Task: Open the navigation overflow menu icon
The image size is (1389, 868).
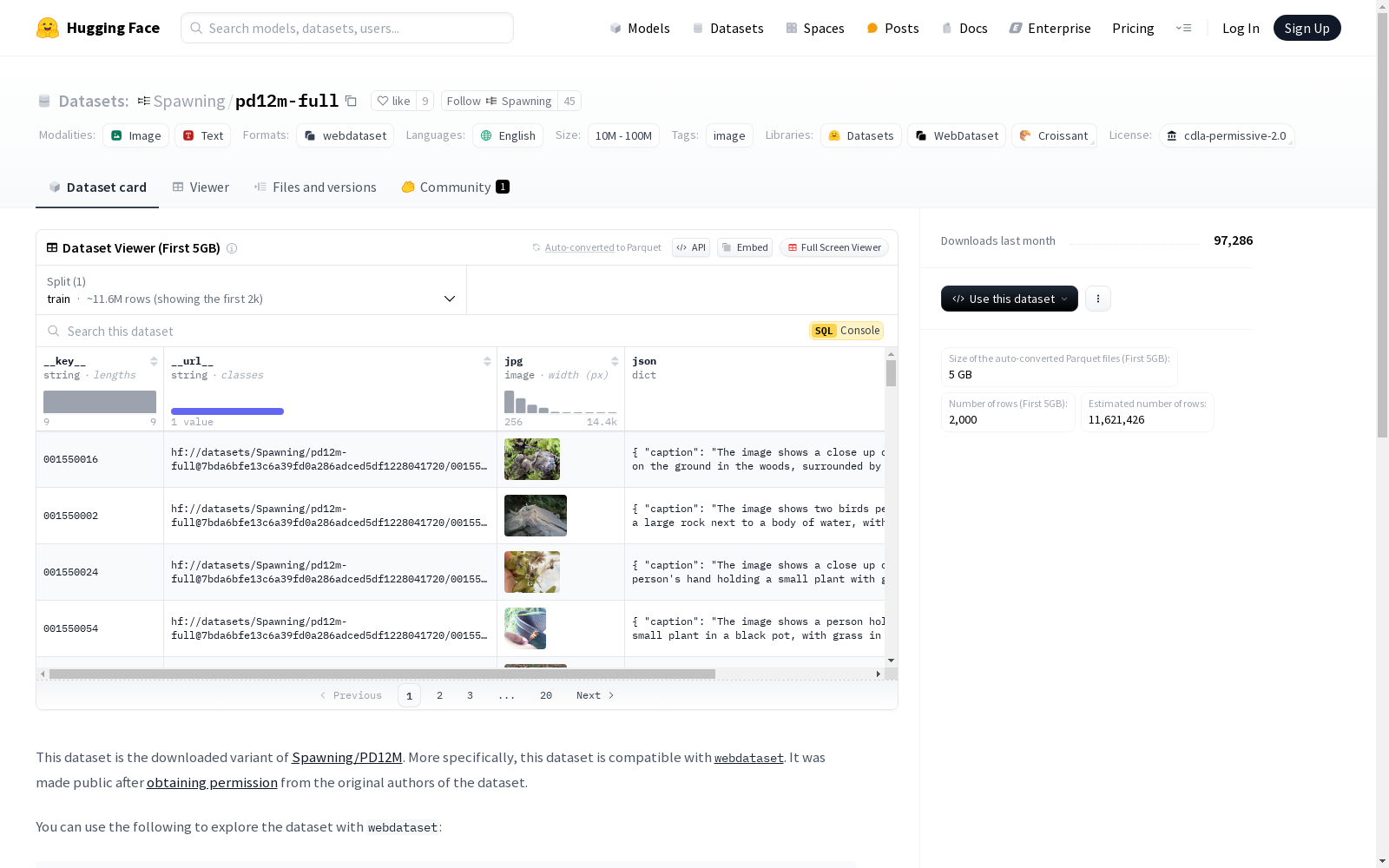Action: (x=1183, y=28)
